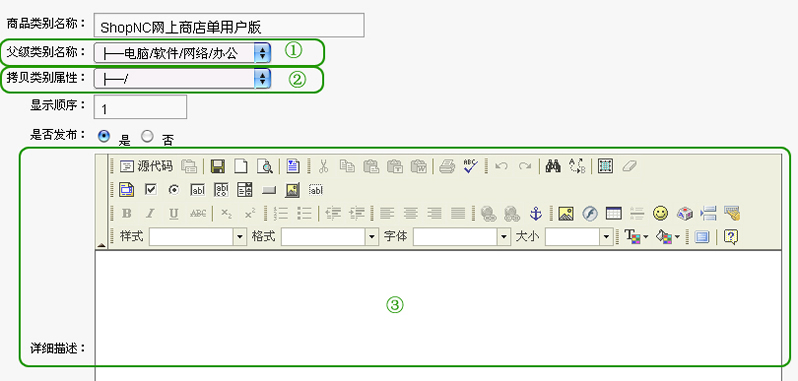Open the text color picker
Viewport: 798px width, 381px height.
[x=636, y=237]
